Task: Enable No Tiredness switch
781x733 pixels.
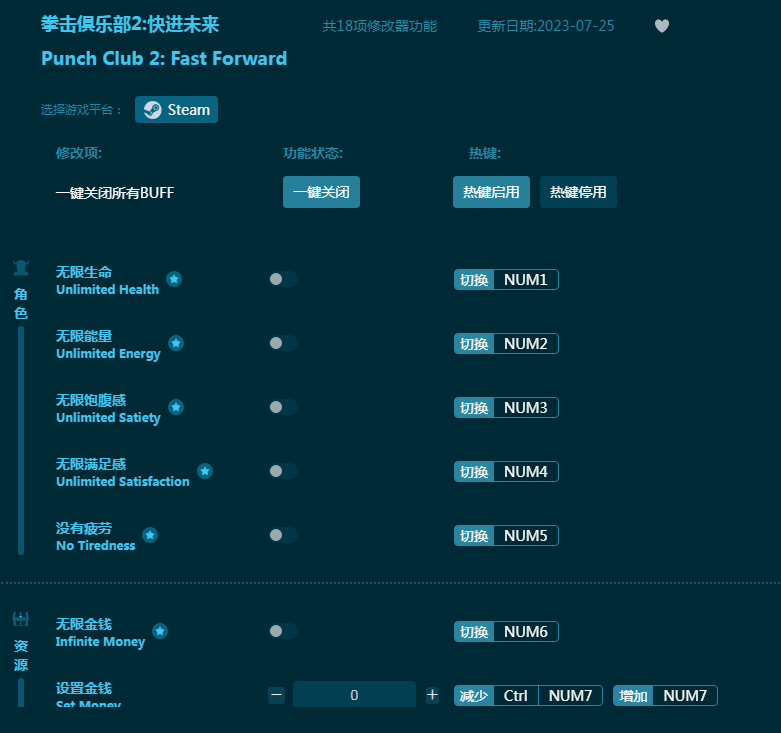Action: pos(283,535)
